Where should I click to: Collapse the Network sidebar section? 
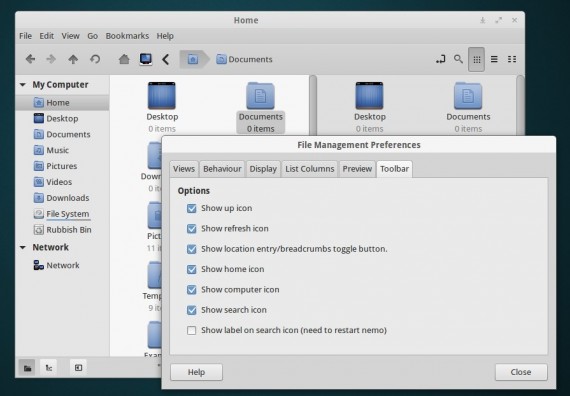pyautogui.click(x=23, y=247)
